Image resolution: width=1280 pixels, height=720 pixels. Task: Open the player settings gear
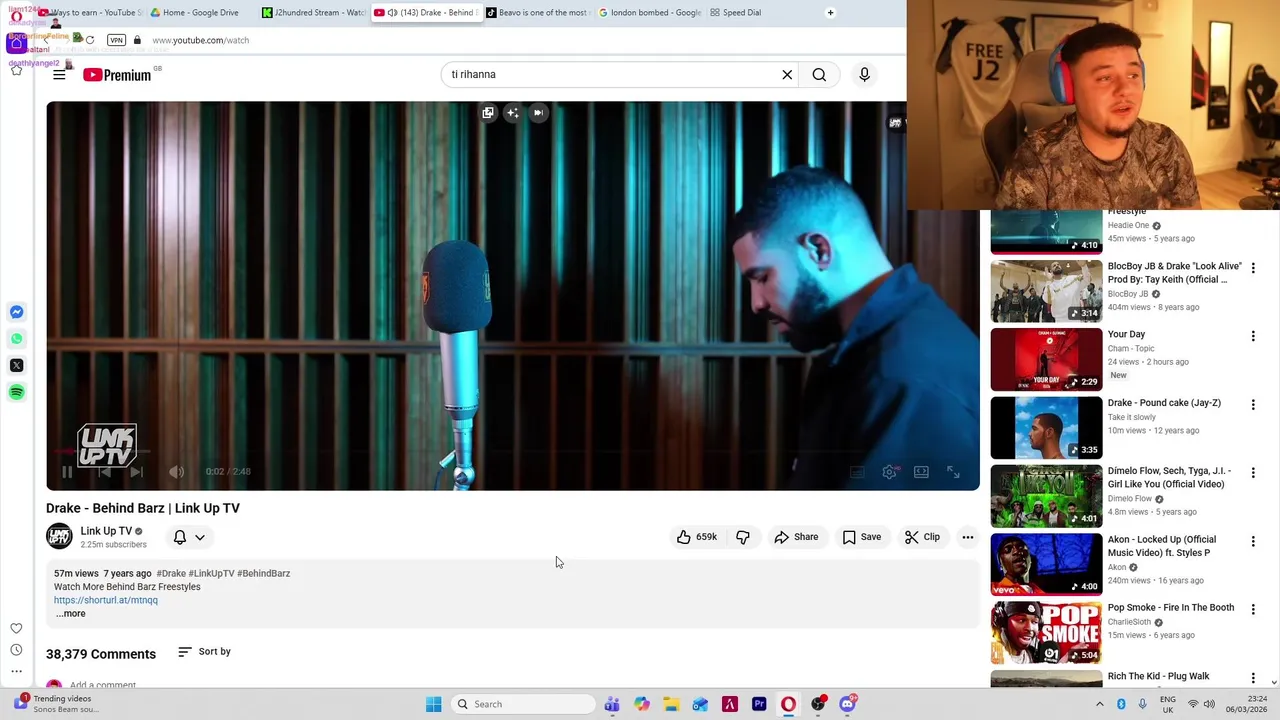click(x=889, y=472)
